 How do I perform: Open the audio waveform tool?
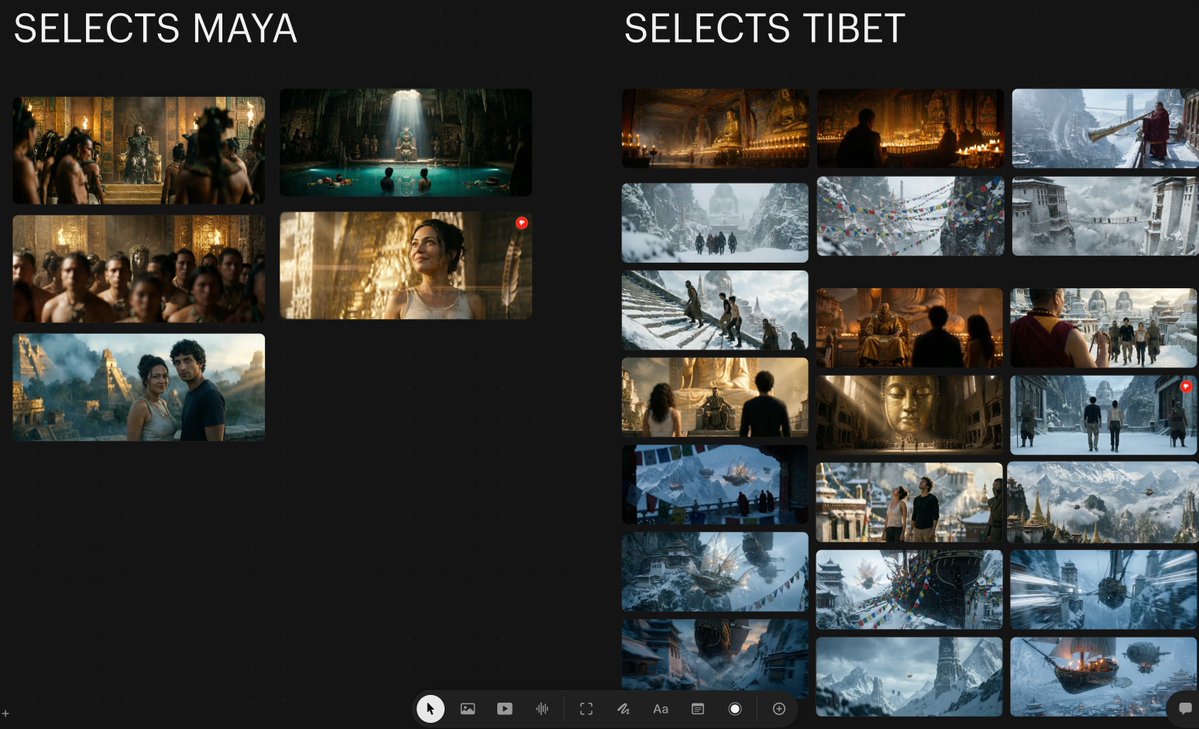pos(542,709)
